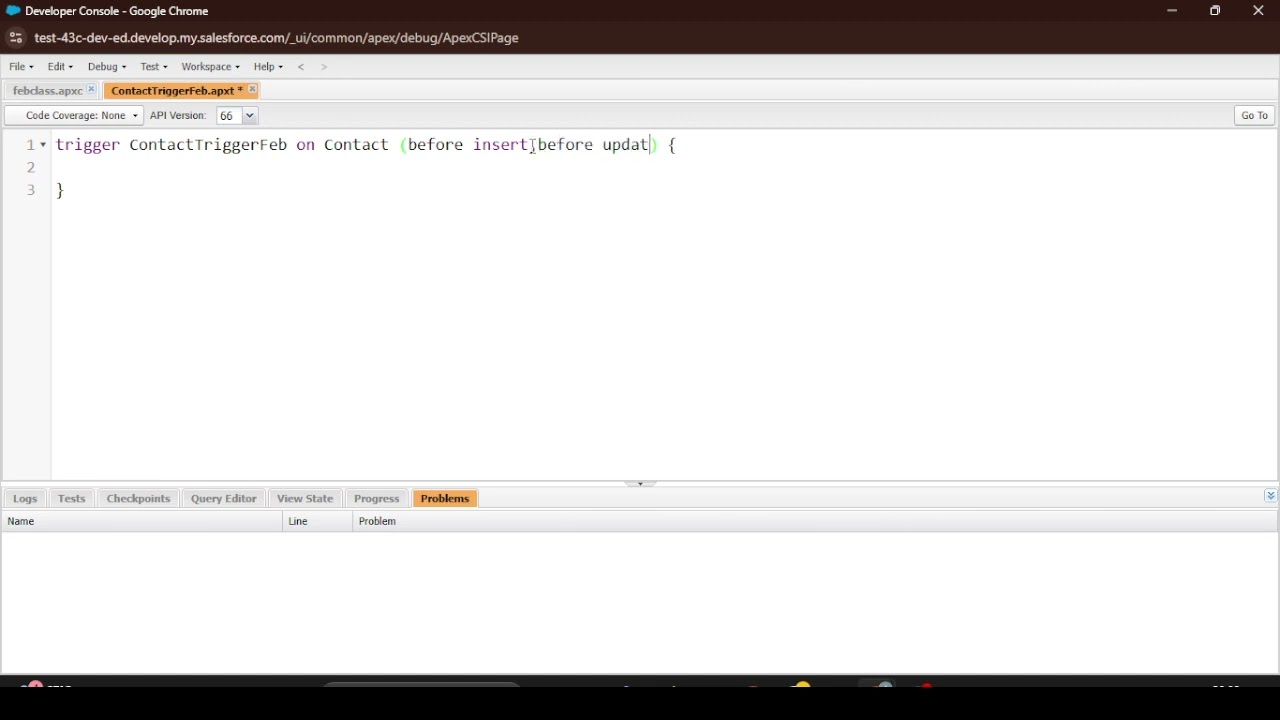1280x720 pixels.
Task: Open the Debug menu
Action: click(x=107, y=67)
